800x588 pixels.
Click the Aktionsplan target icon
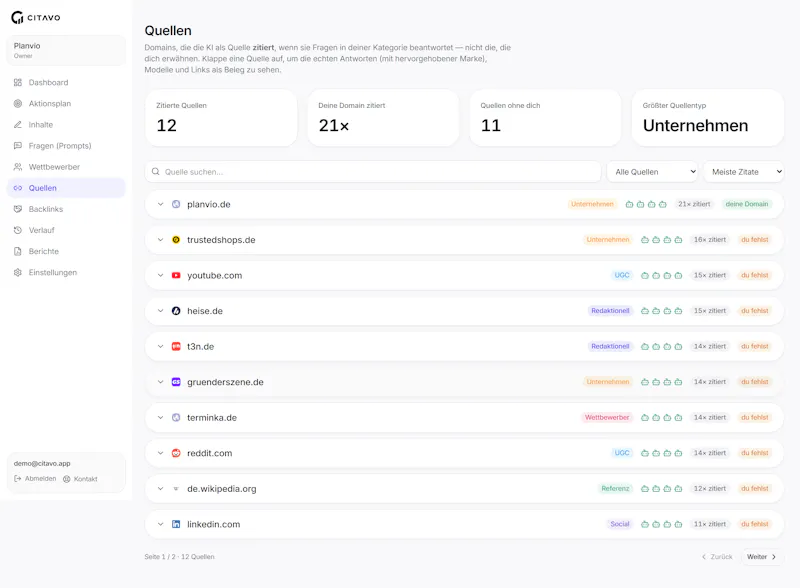pos(18,104)
